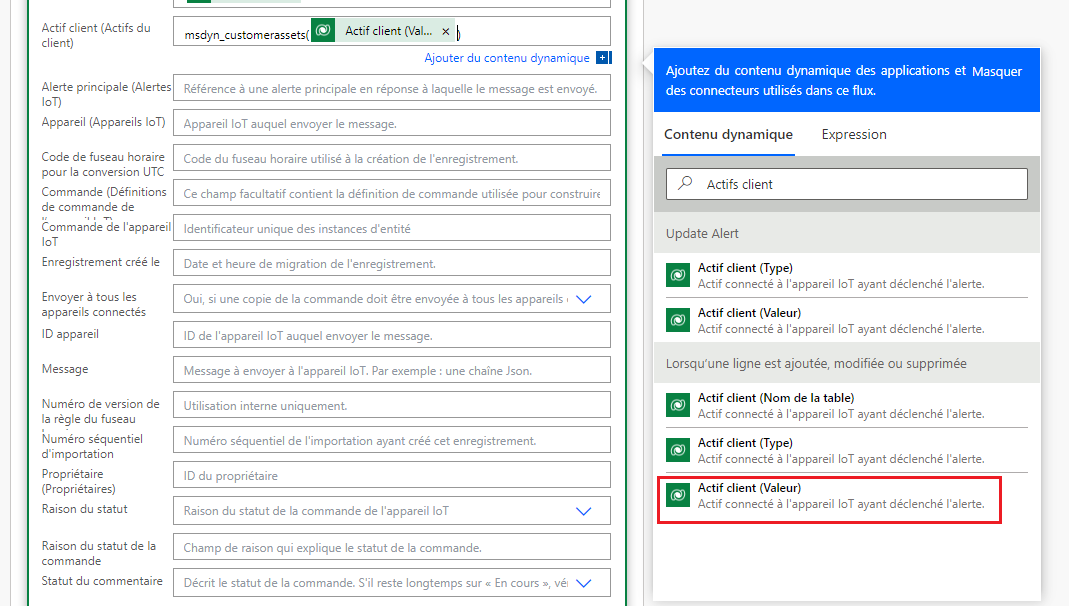Switch to the Contenu dynamique tab

(x=728, y=135)
